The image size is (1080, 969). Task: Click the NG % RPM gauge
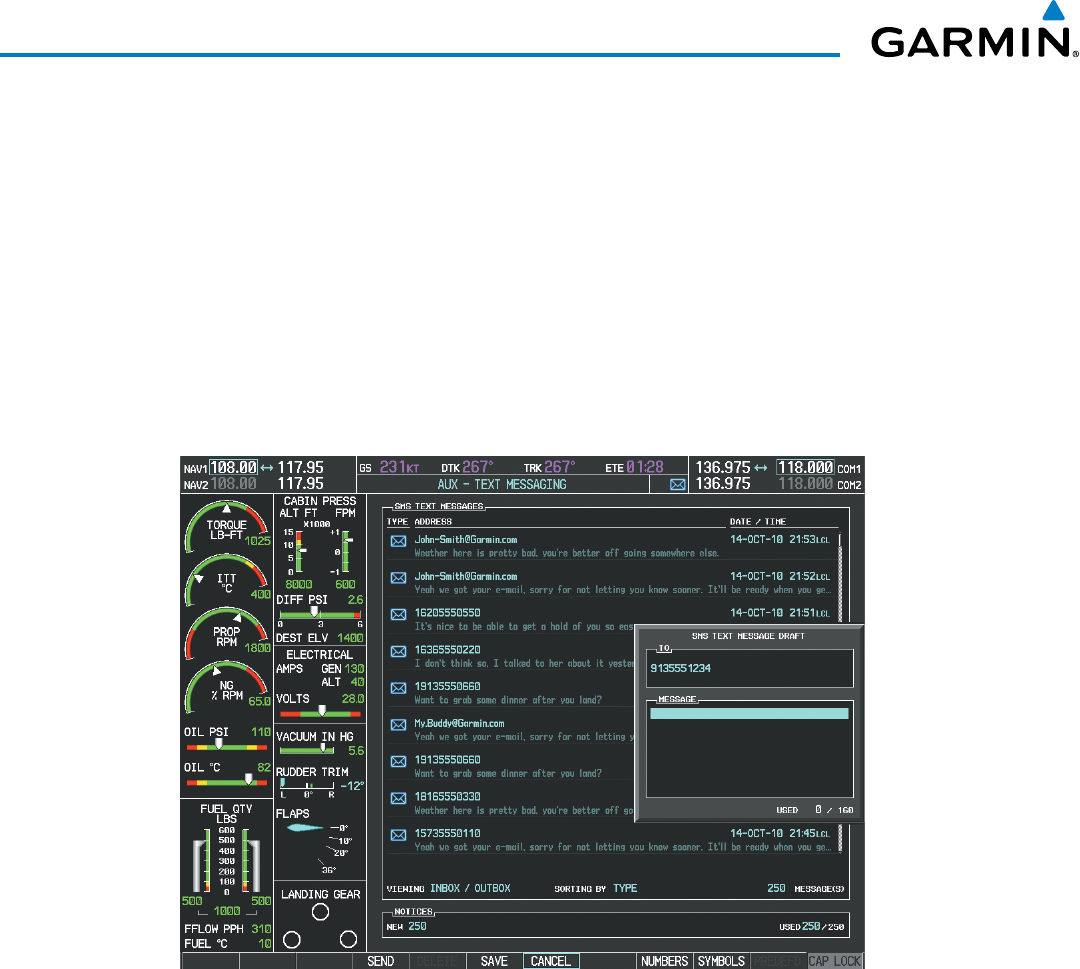227,687
